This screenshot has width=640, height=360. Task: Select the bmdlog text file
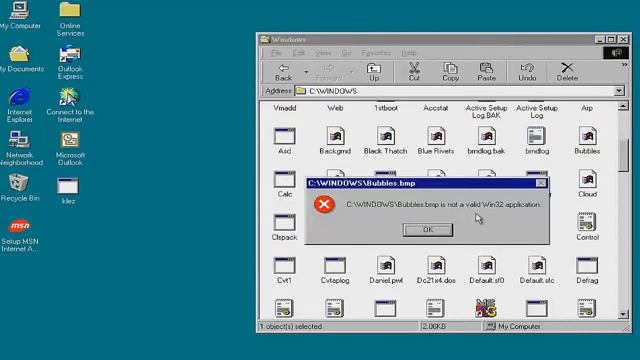pos(537,141)
